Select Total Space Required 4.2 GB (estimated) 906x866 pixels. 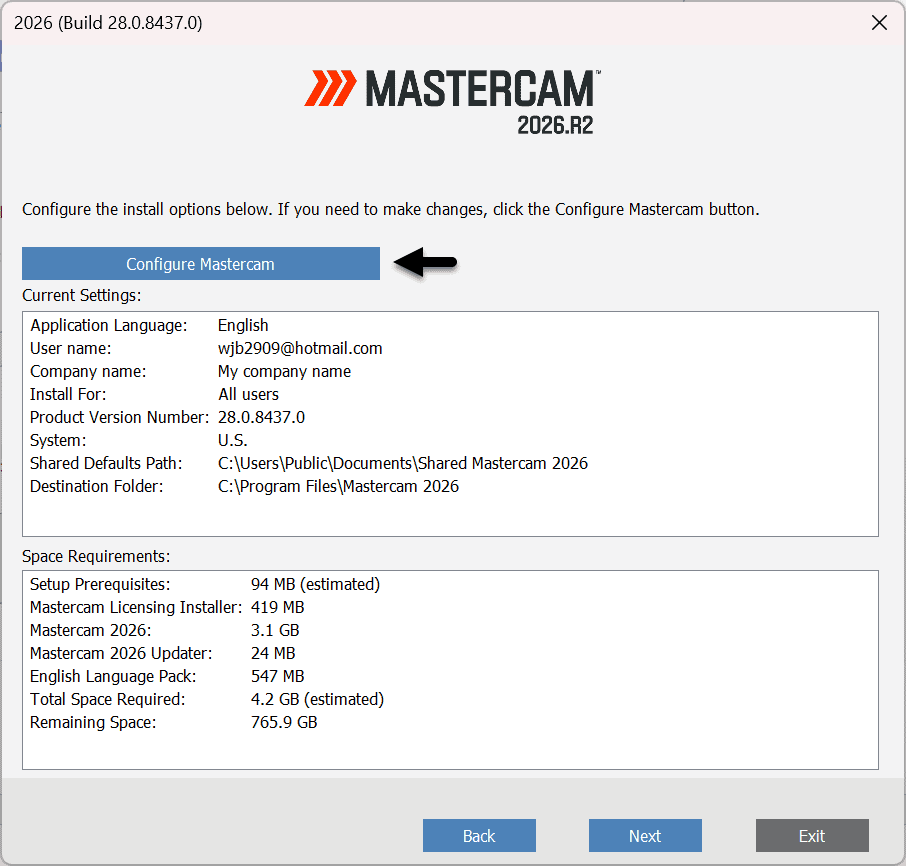(317, 699)
